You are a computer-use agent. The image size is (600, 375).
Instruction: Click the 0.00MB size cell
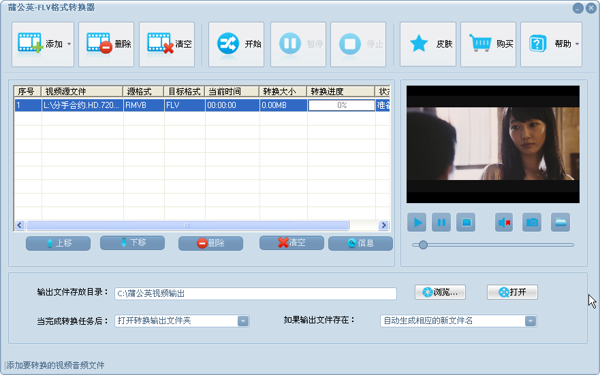[283, 105]
